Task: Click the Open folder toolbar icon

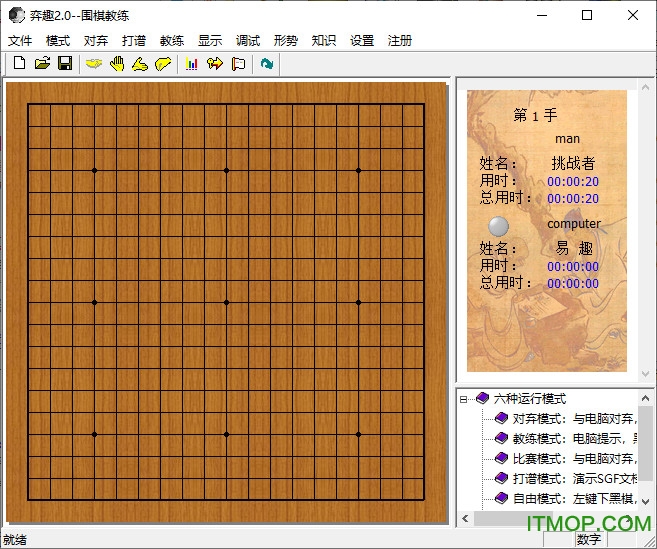Action: 42,63
